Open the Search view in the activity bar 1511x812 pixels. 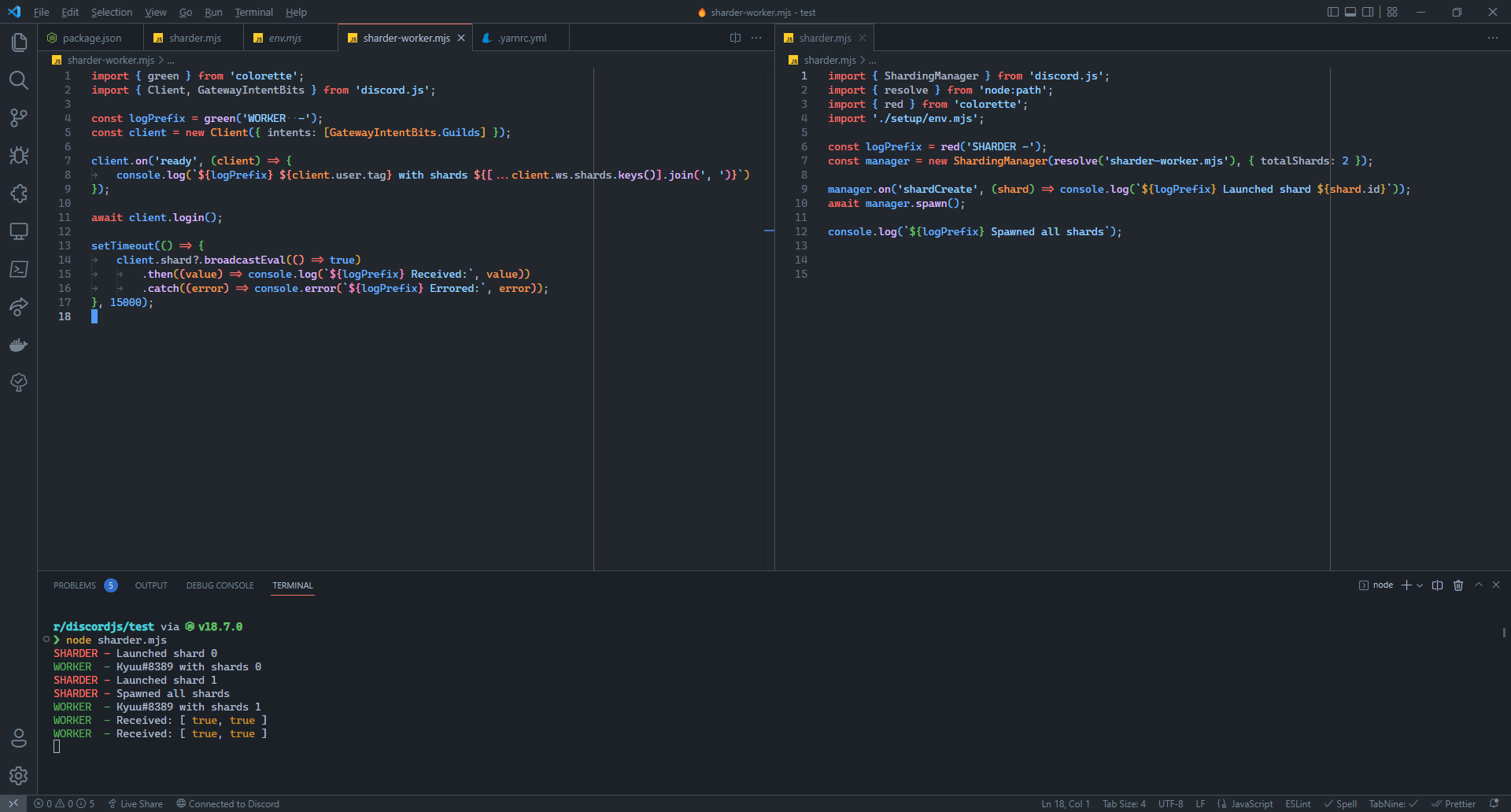point(19,80)
